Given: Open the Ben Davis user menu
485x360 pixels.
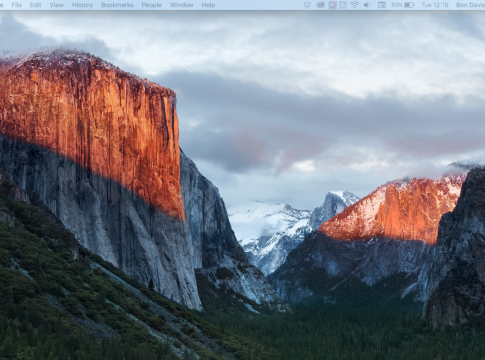Looking at the screenshot, I should click(x=470, y=5).
